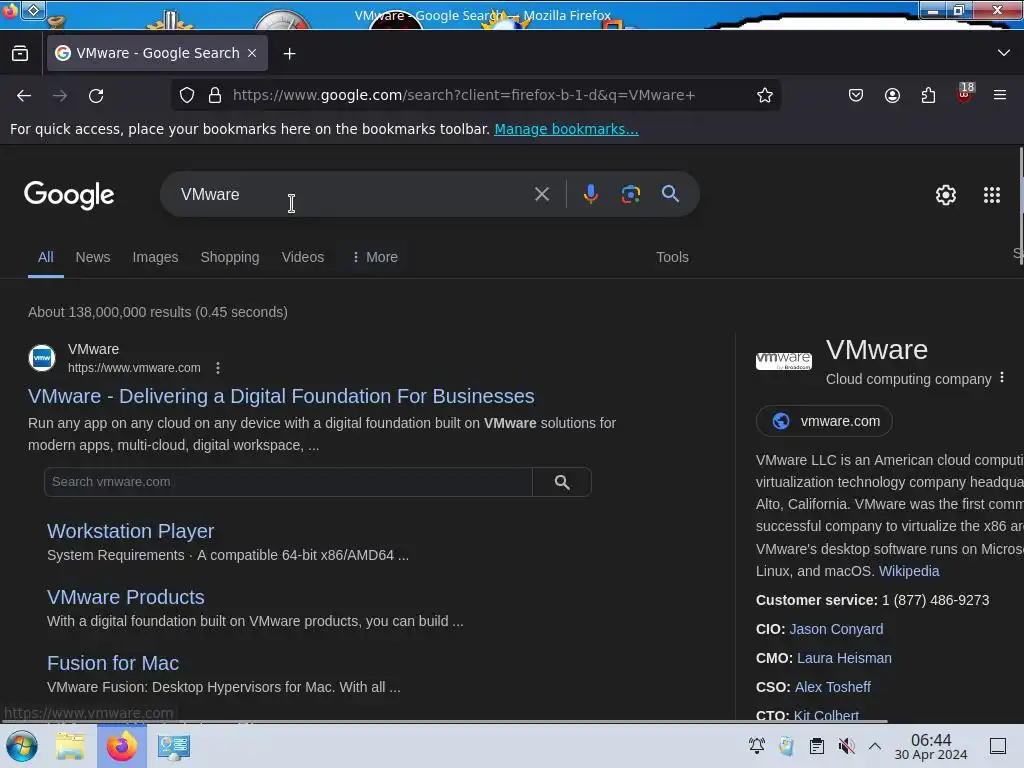Image resolution: width=1024 pixels, height=768 pixels.
Task: Reload the current page
Action: (96, 95)
